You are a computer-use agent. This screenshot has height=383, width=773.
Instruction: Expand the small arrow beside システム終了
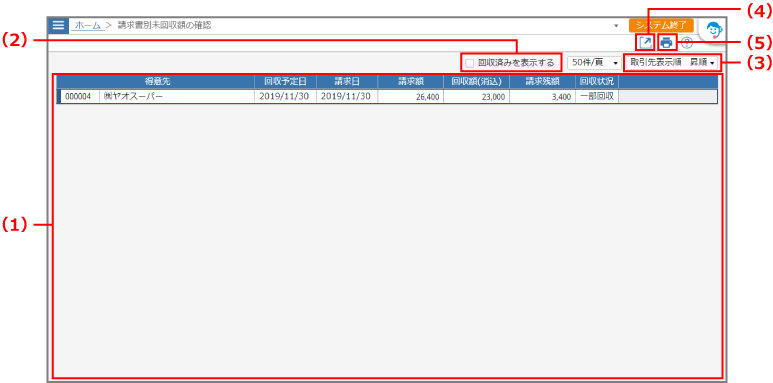coord(616,26)
